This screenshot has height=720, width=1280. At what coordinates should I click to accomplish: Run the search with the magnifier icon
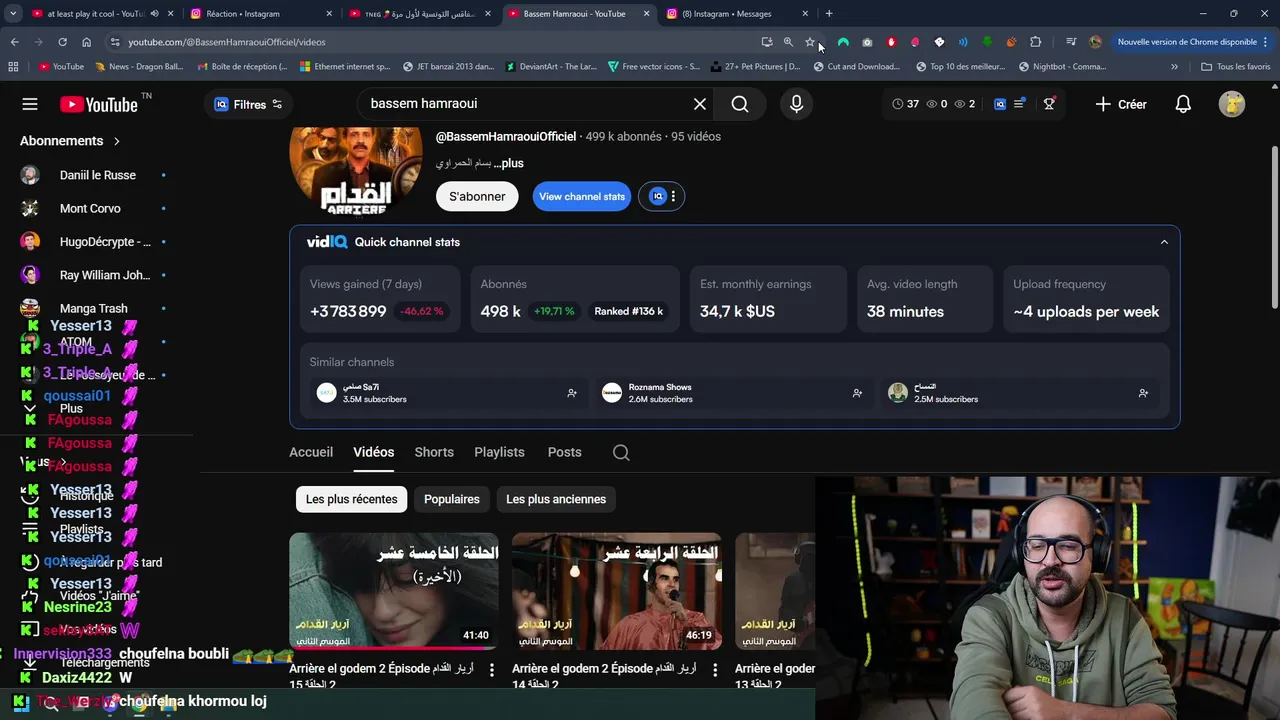(740, 104)
